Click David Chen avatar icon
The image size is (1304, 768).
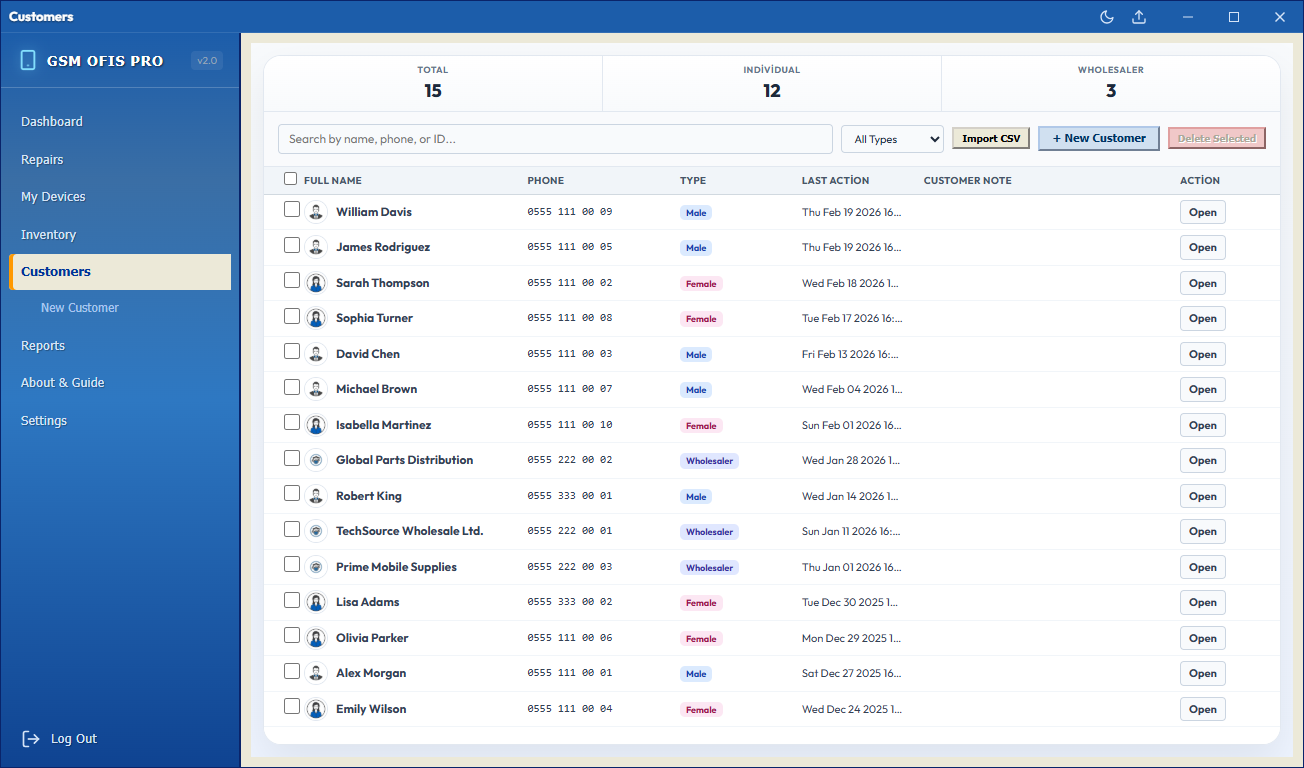(316, 354)
